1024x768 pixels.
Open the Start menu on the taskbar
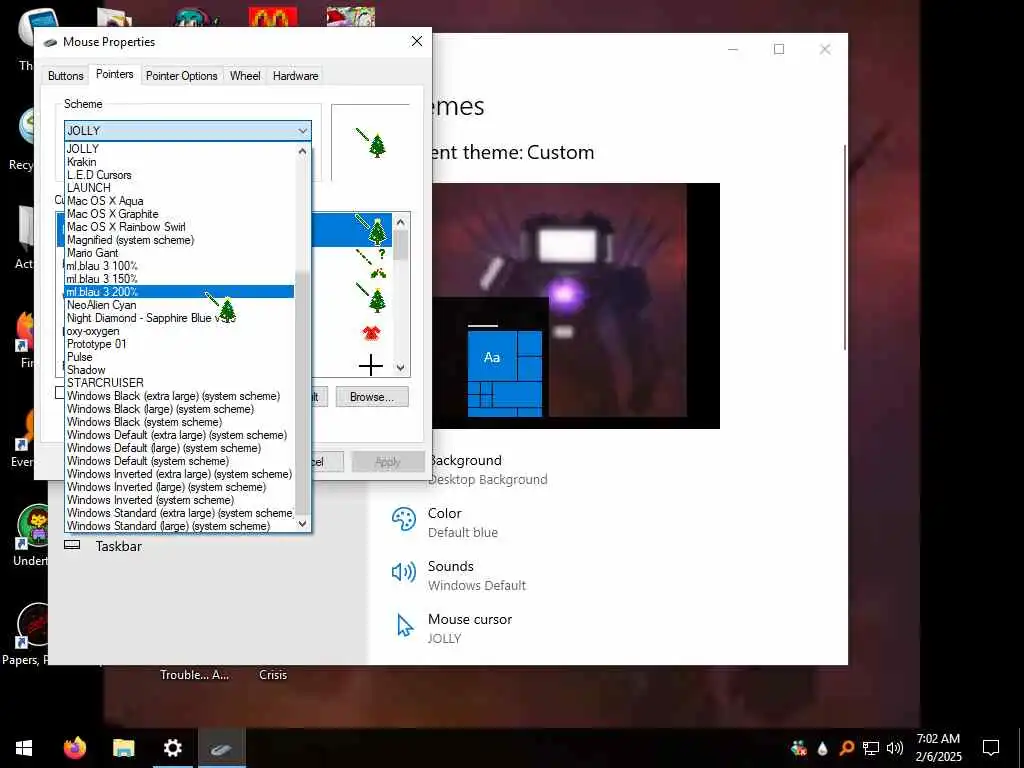pyautogui.click(x=24, y=748)
